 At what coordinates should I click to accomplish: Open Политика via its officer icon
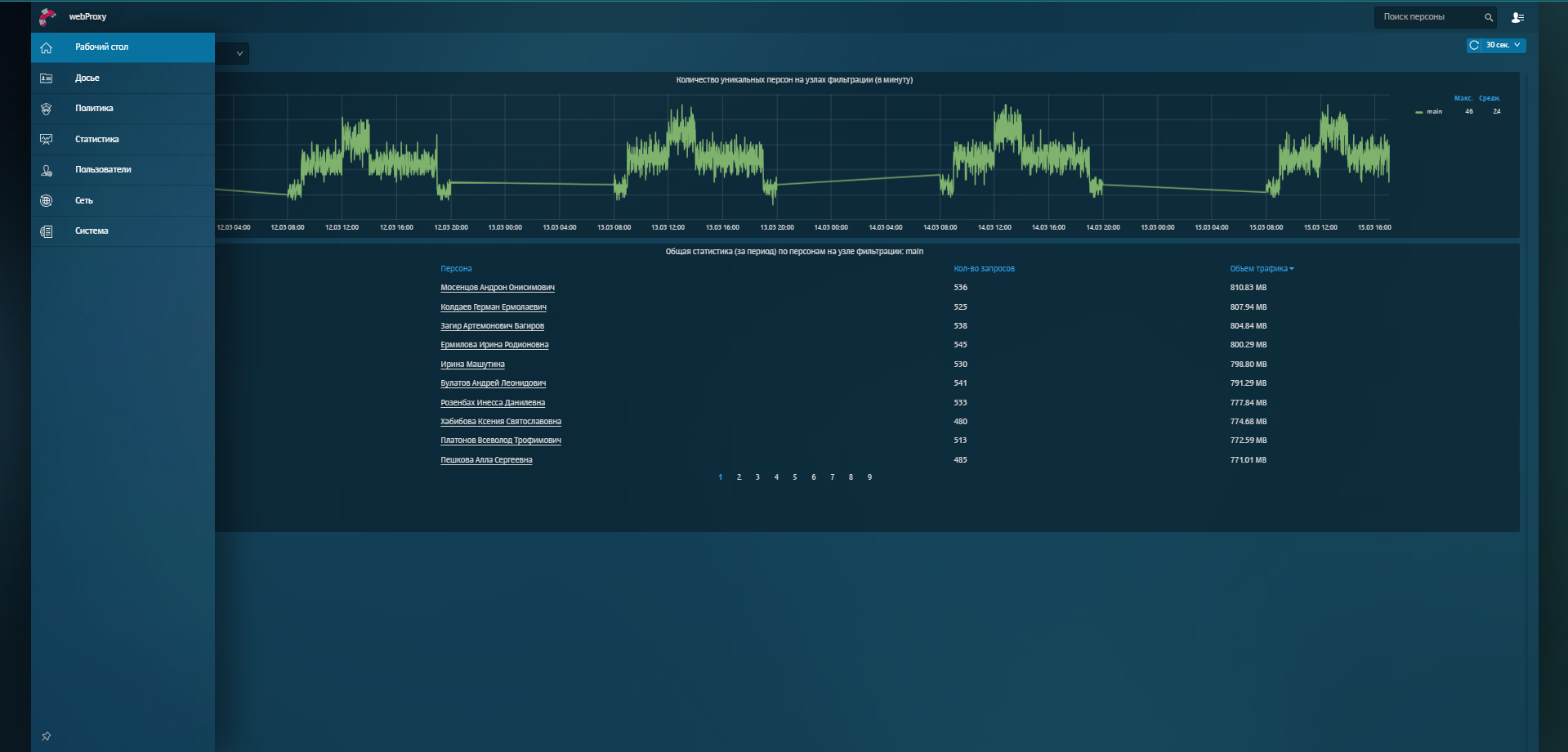tap(47, 109)
